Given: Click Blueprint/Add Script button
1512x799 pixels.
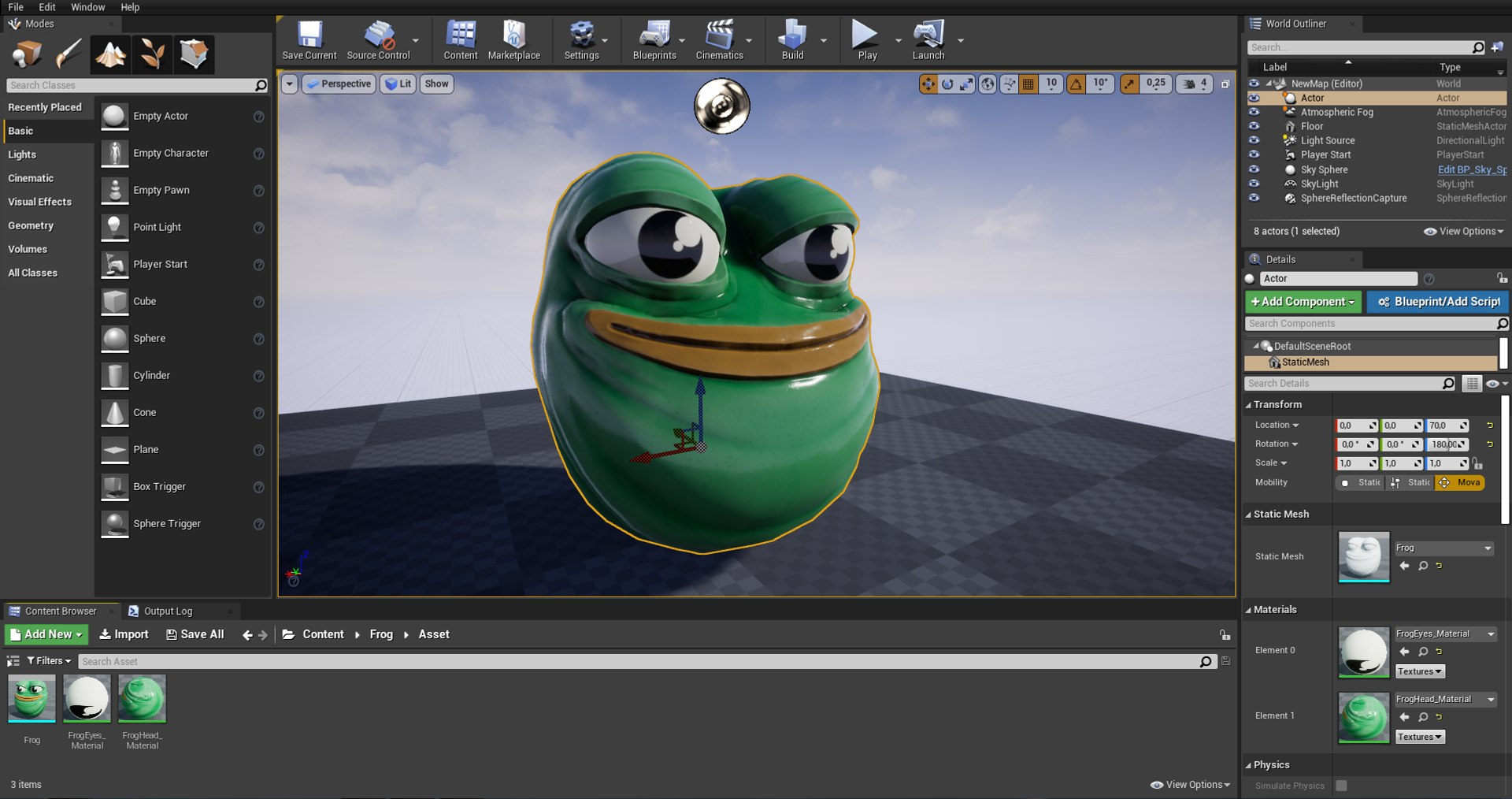Looking at the screenshot, I should pos(1437,302).
